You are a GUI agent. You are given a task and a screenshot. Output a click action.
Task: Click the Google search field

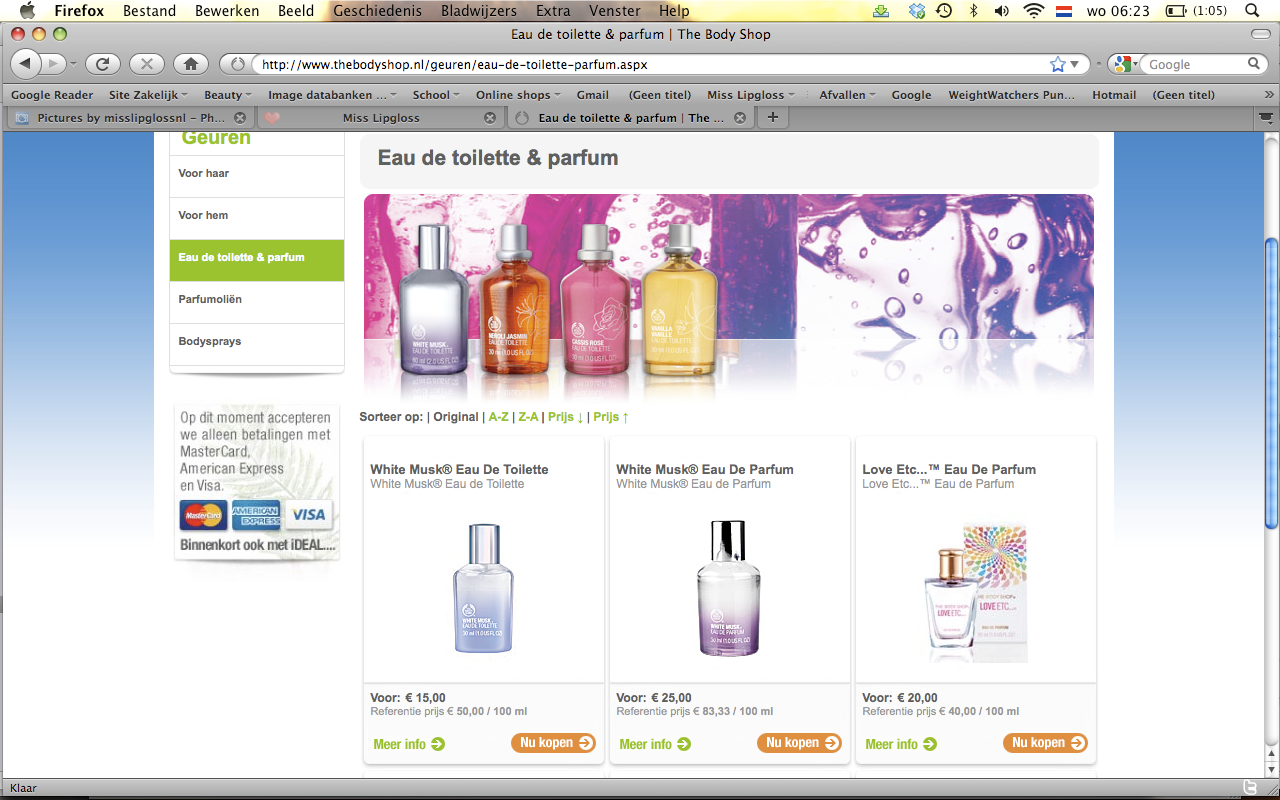1195,64
